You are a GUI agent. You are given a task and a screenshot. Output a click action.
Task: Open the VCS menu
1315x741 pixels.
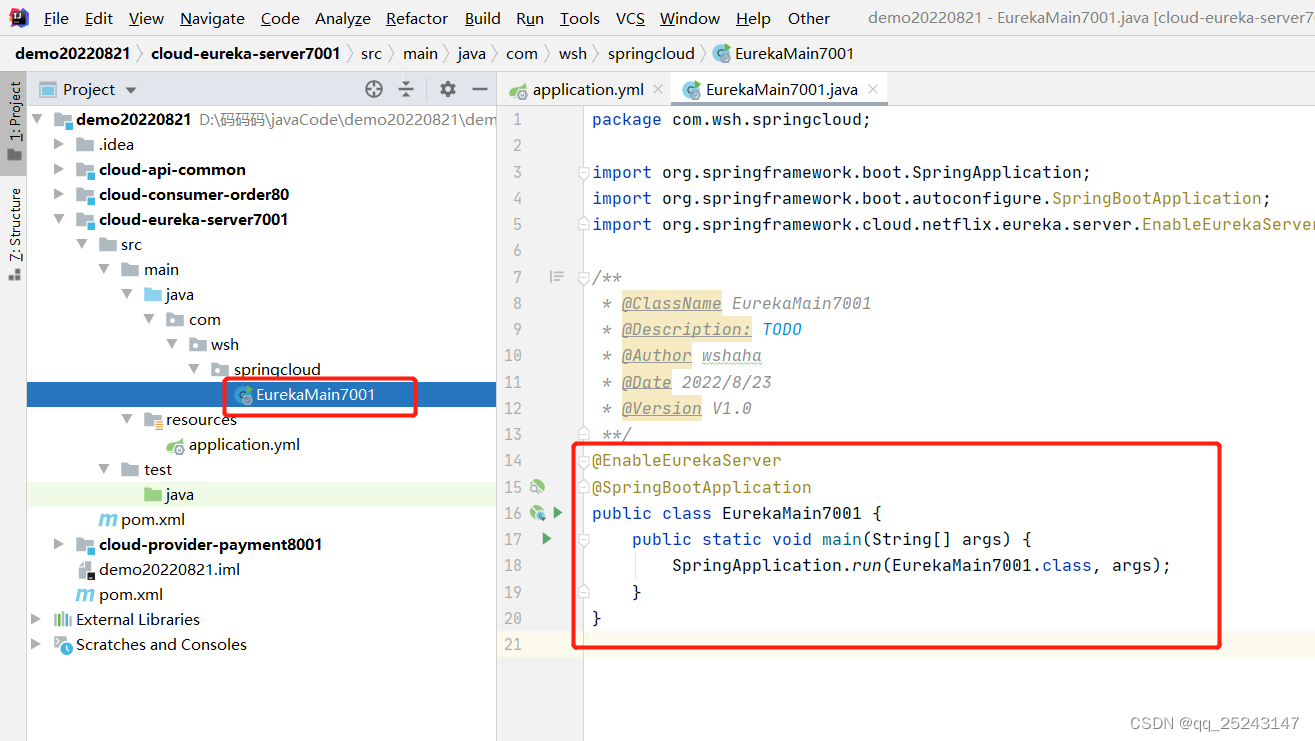630,18
